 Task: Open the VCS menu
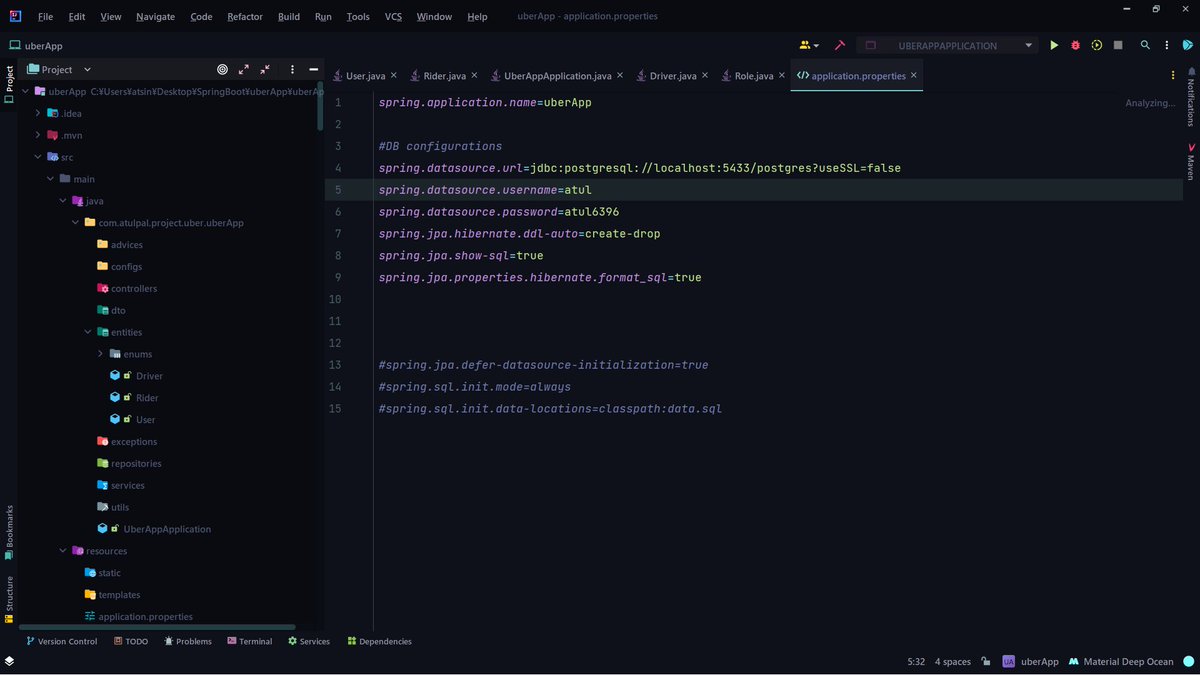pos(393,16)
